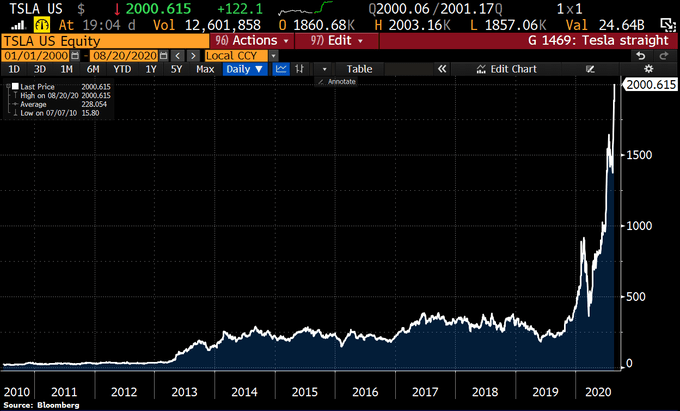Step to the previous date range arrow

(x=177, y=56)
